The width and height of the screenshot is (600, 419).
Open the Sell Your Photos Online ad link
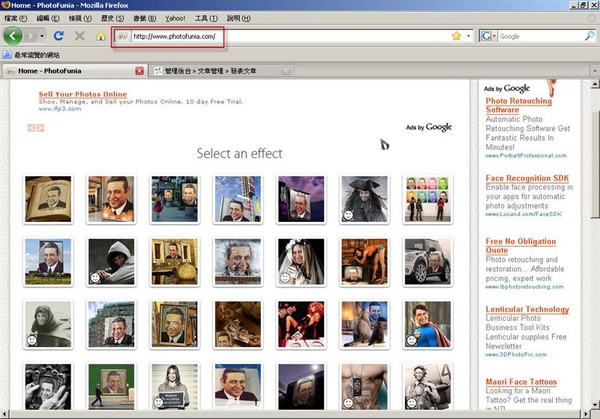[83, 94]
